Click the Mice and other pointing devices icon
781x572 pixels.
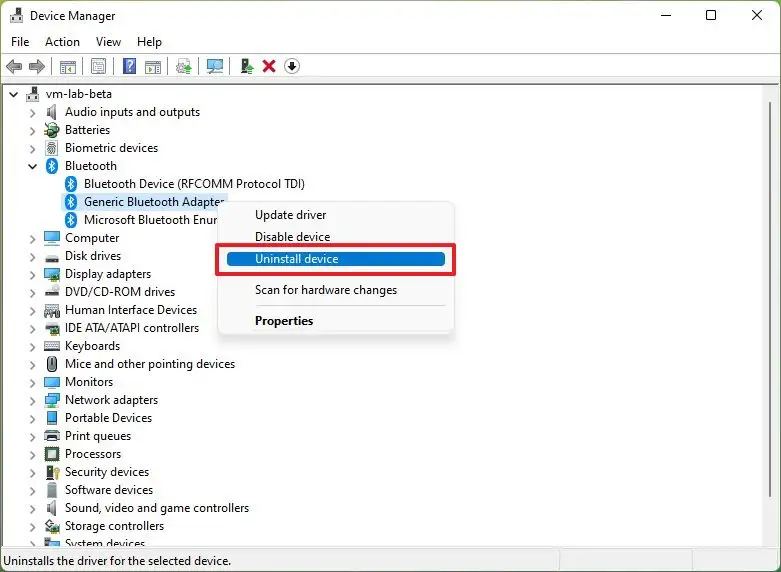(52, 364)
